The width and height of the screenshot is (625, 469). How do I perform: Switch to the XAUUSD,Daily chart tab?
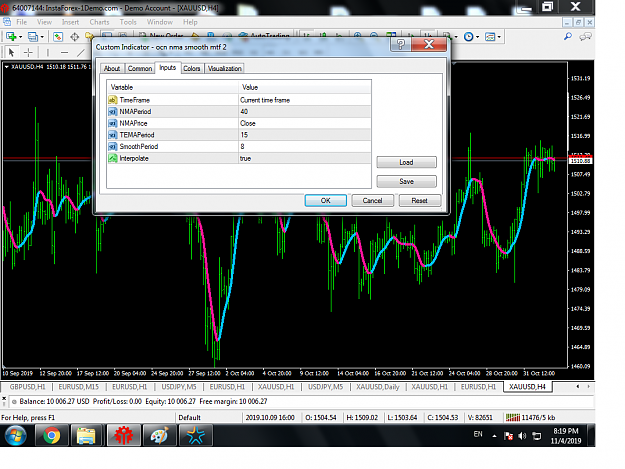(x=378, y=387)
